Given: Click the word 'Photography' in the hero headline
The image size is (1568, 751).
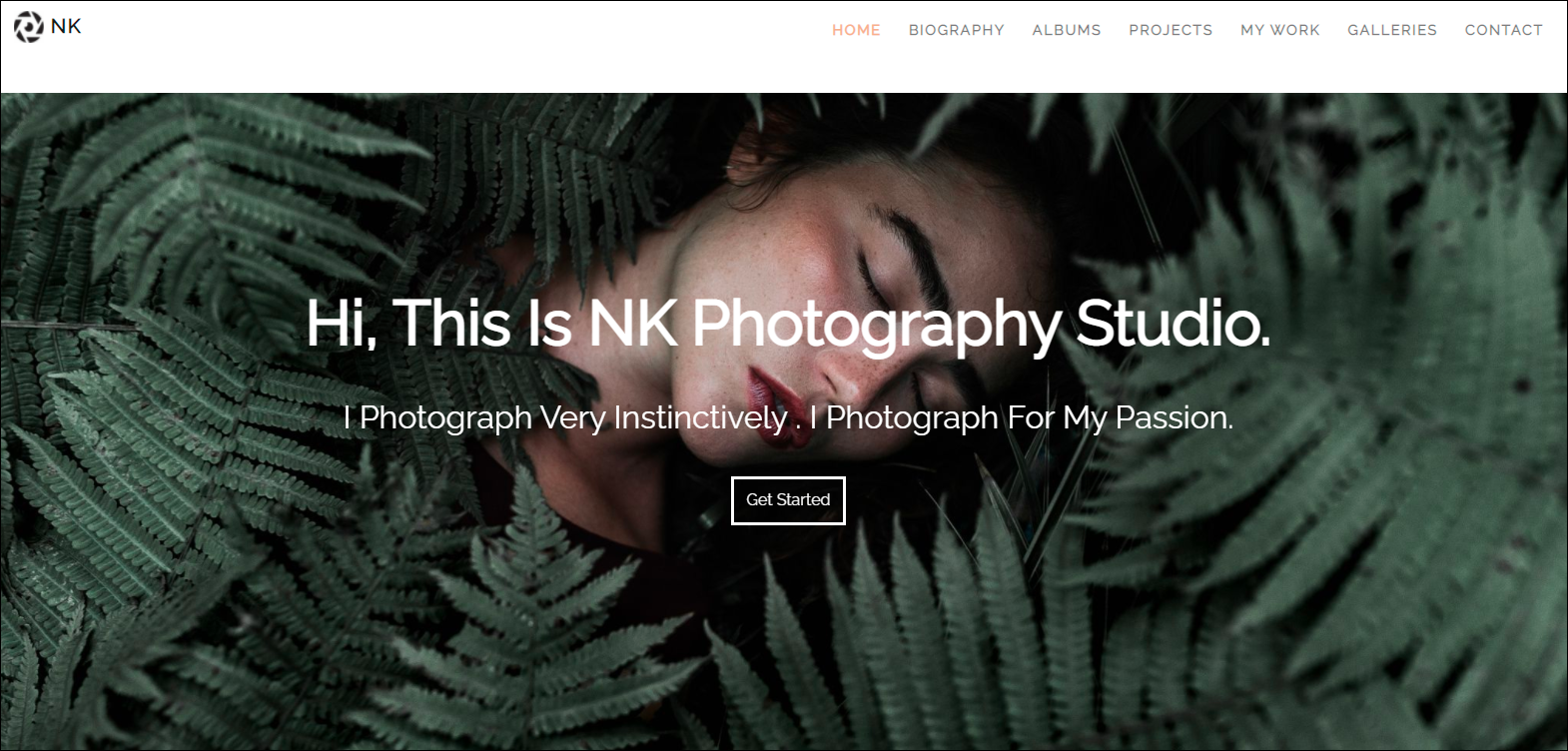Looking at the screenshot, I should 876,325.
